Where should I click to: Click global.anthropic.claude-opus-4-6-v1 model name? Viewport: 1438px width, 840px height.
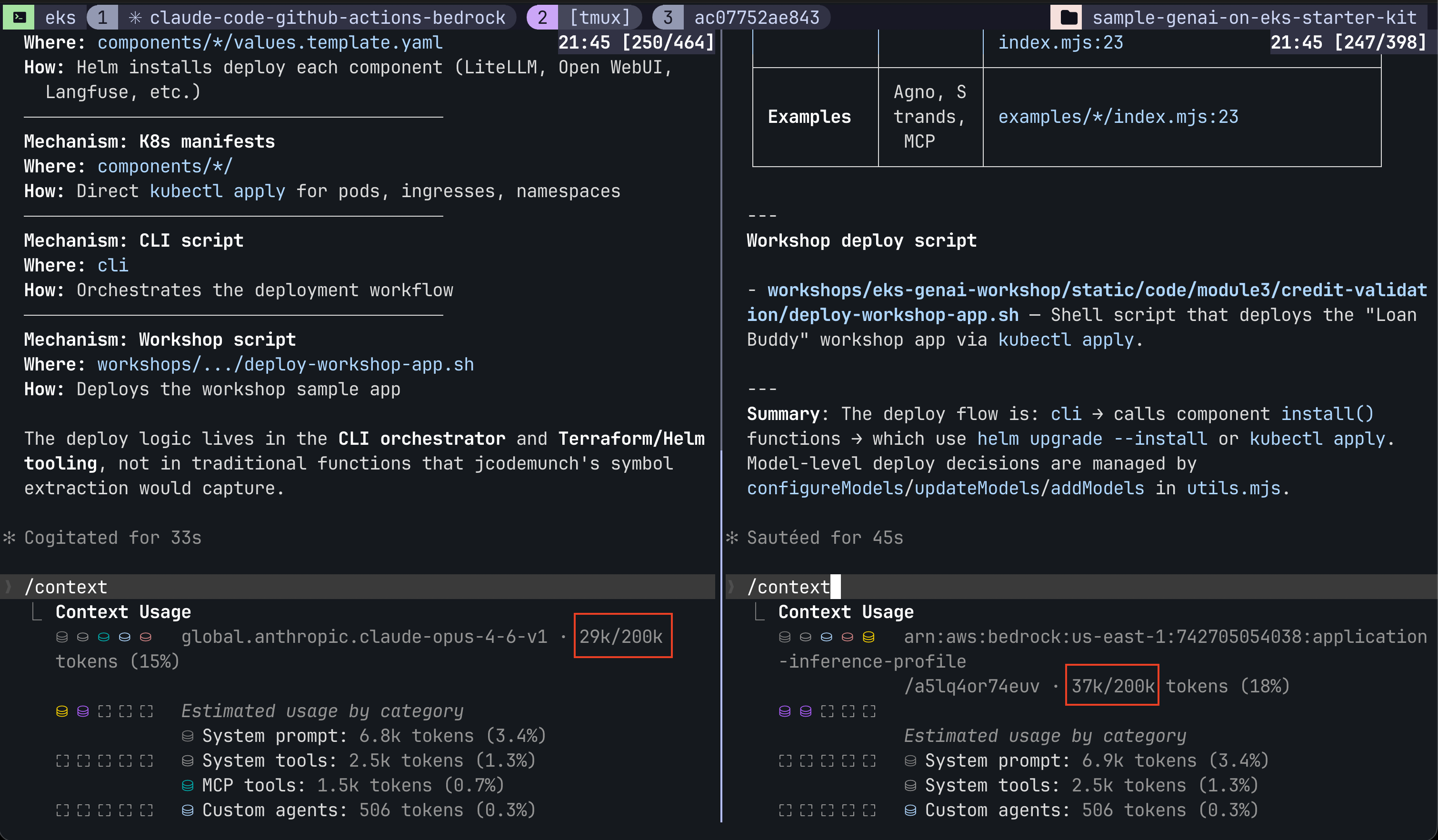(x=364, y=637)
